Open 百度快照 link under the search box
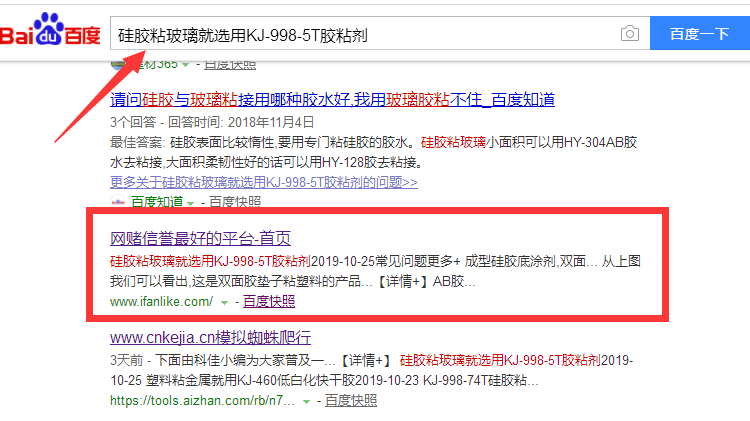750x421 pixels. coord(230,65)
